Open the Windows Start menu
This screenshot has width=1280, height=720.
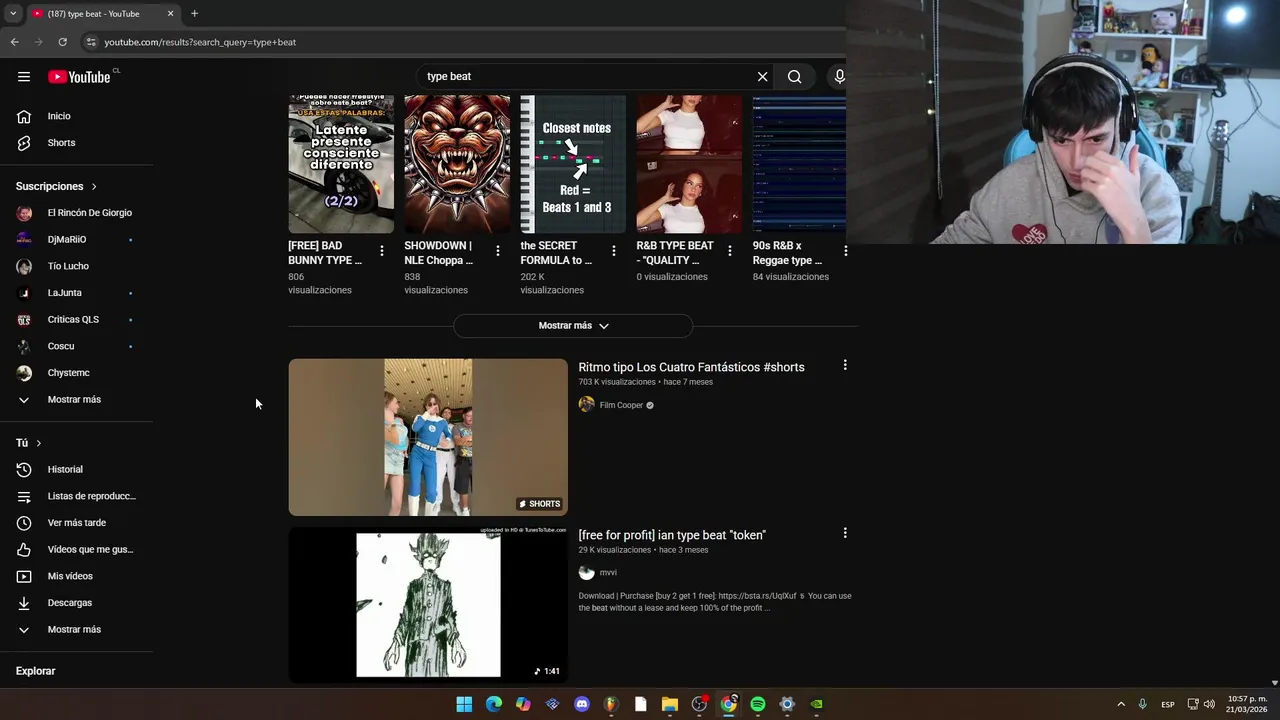click(464, 704)
